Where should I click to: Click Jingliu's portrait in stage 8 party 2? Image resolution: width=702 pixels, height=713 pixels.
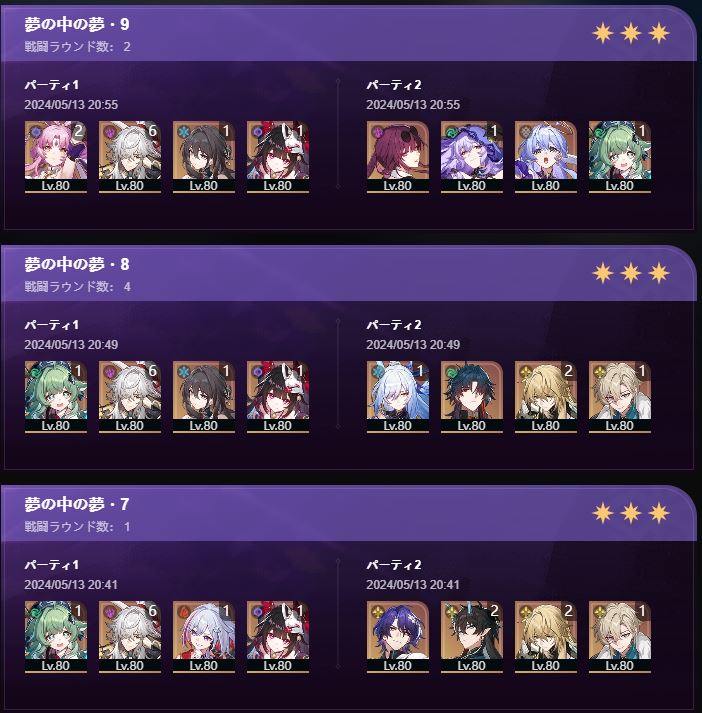coord(397,397)
